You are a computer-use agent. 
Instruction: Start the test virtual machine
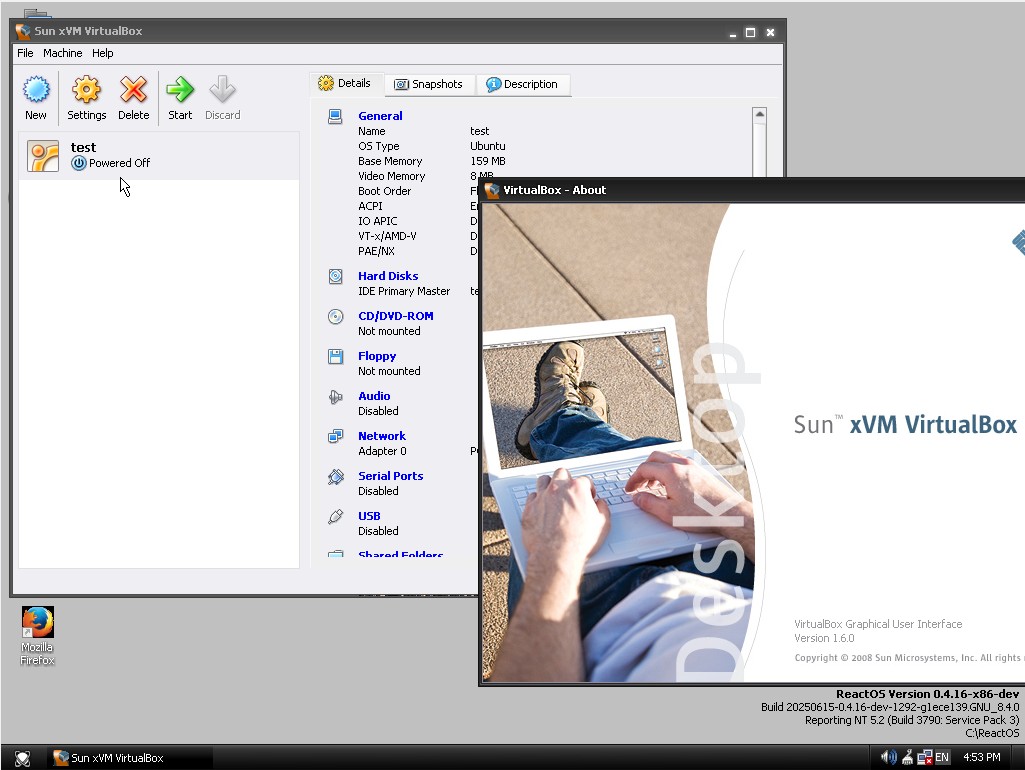[x=180, y=98]
